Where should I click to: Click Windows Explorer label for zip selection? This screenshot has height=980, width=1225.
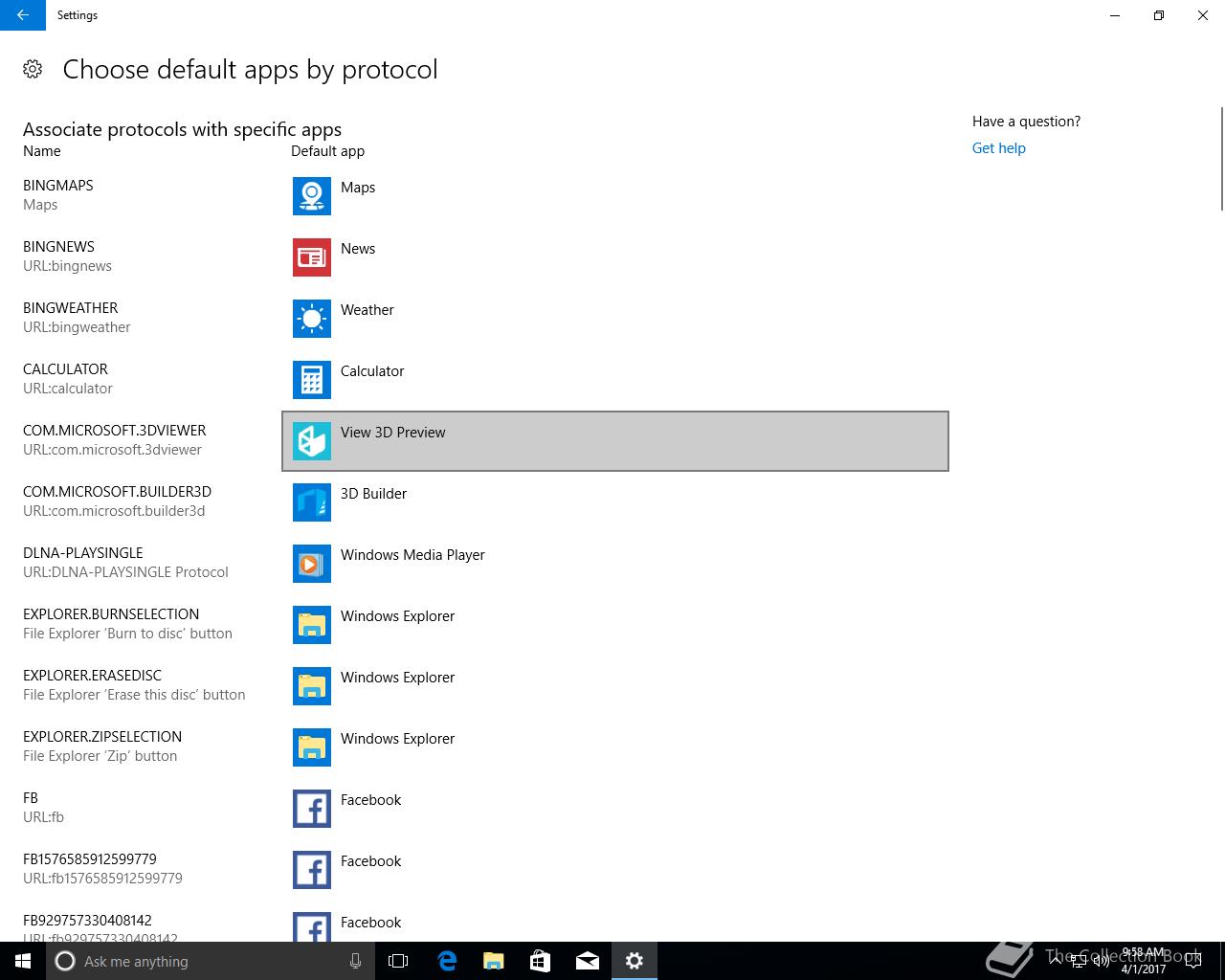(397, 739)
